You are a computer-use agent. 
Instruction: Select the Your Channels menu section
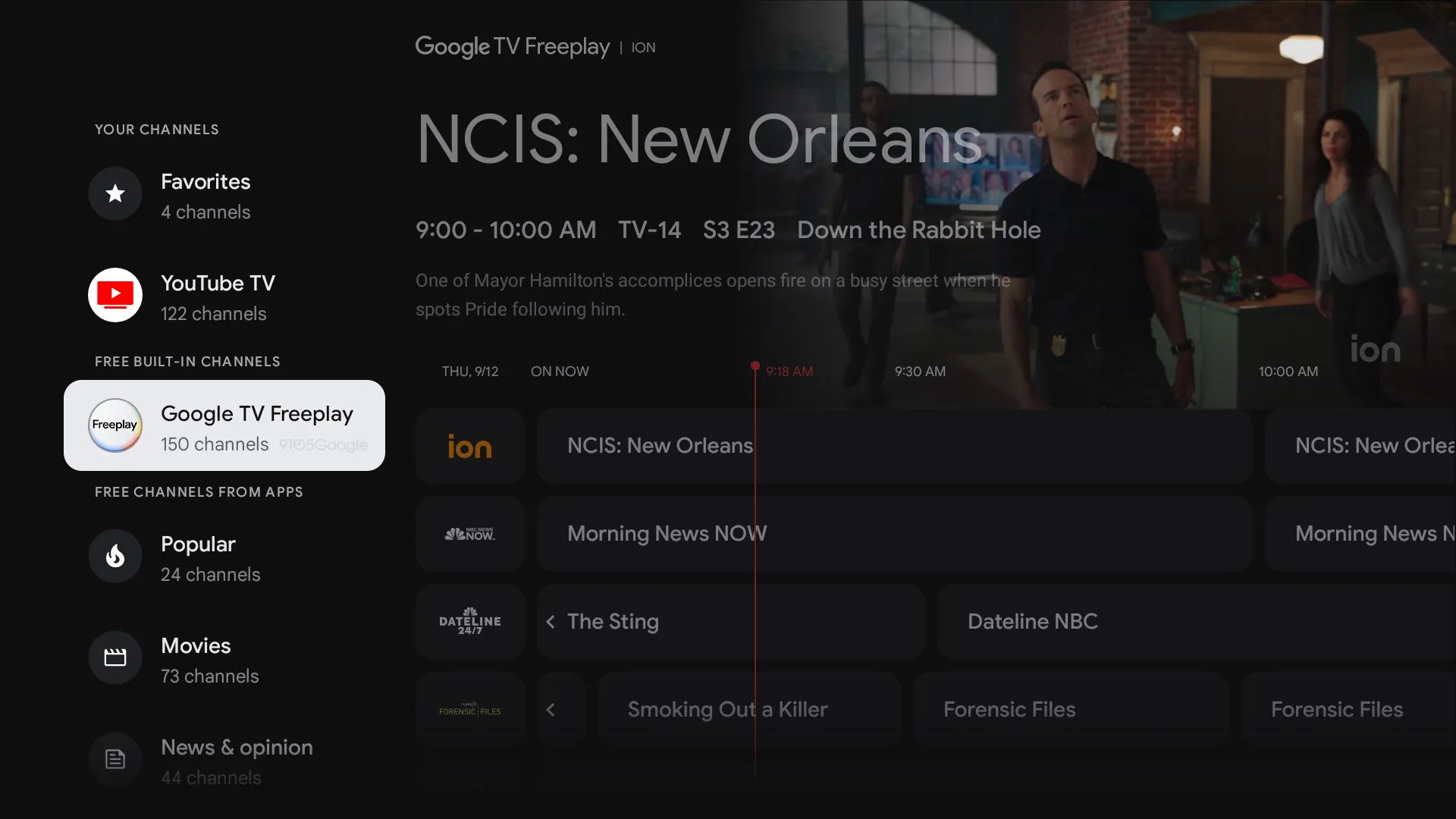pyautogui.click(x=157, y=129)
